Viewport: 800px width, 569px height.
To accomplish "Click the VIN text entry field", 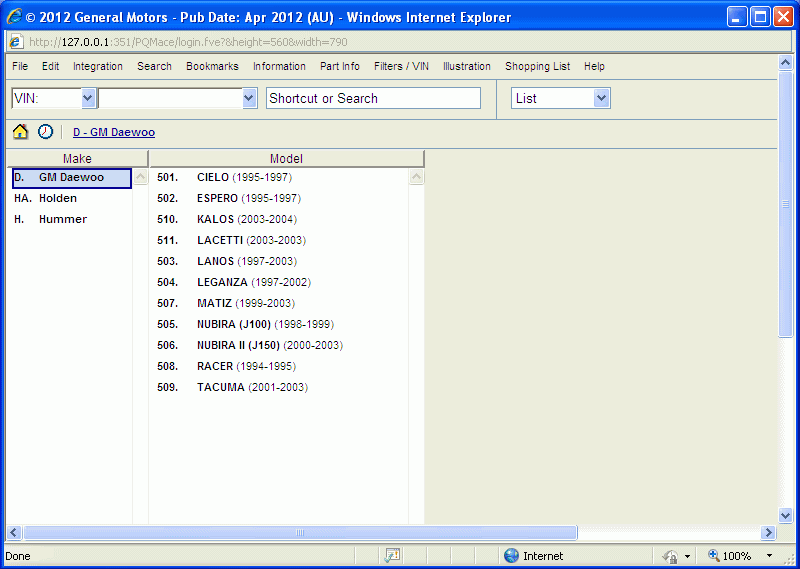I will tap(171, 98).
